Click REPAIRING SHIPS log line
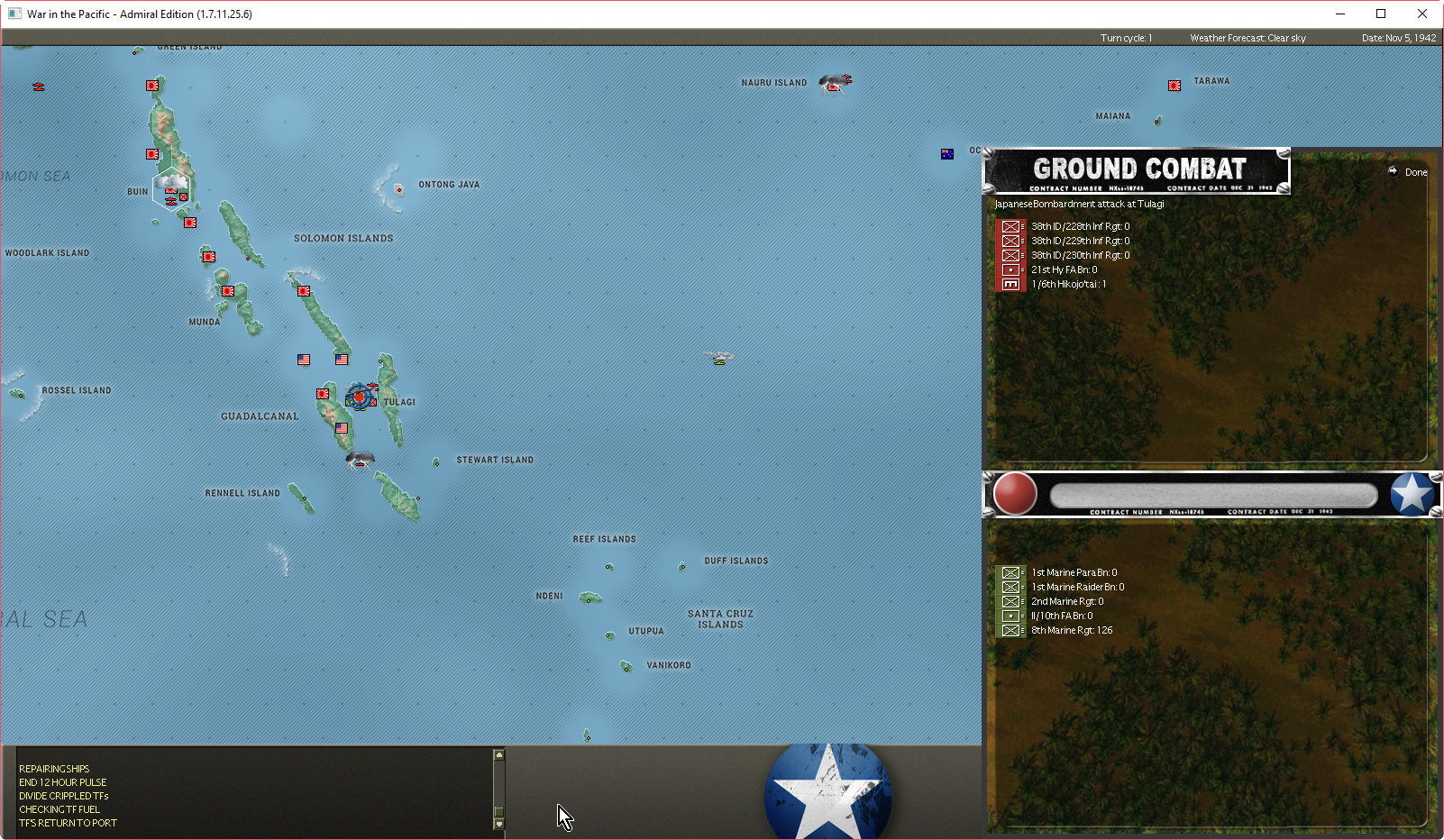This screenshot has width=1444, height=840. click(54, 769)
